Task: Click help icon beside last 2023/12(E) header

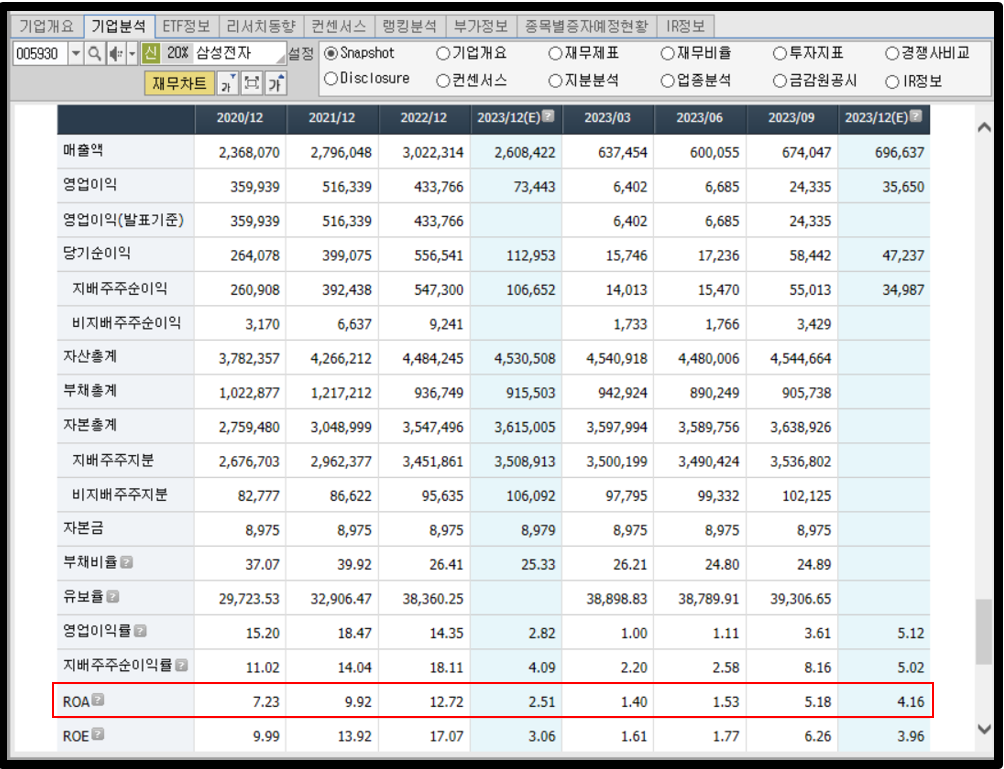Action: tap(916, 116)
